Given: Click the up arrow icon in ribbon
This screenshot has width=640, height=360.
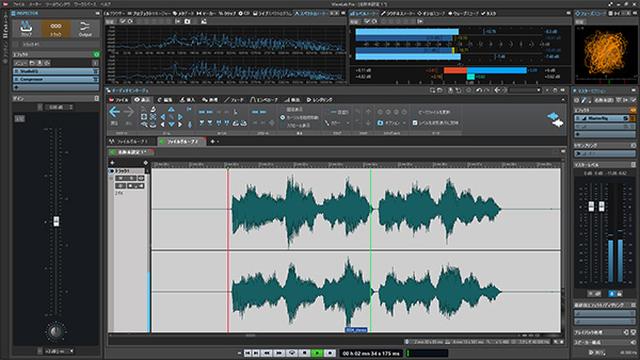Looking at the screenshot, I should click(369, 111).
